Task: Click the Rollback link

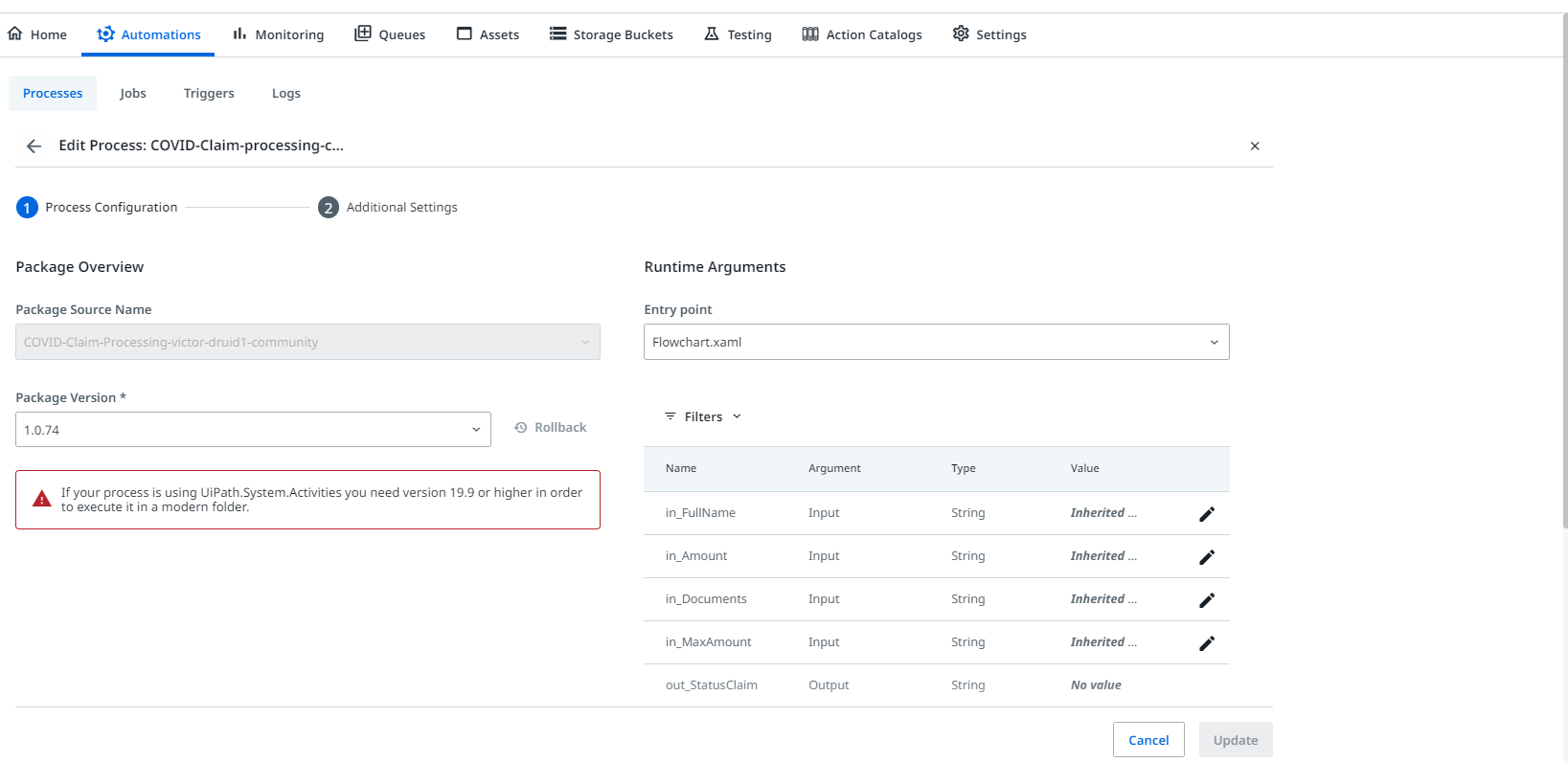Action: coord(551,428)
